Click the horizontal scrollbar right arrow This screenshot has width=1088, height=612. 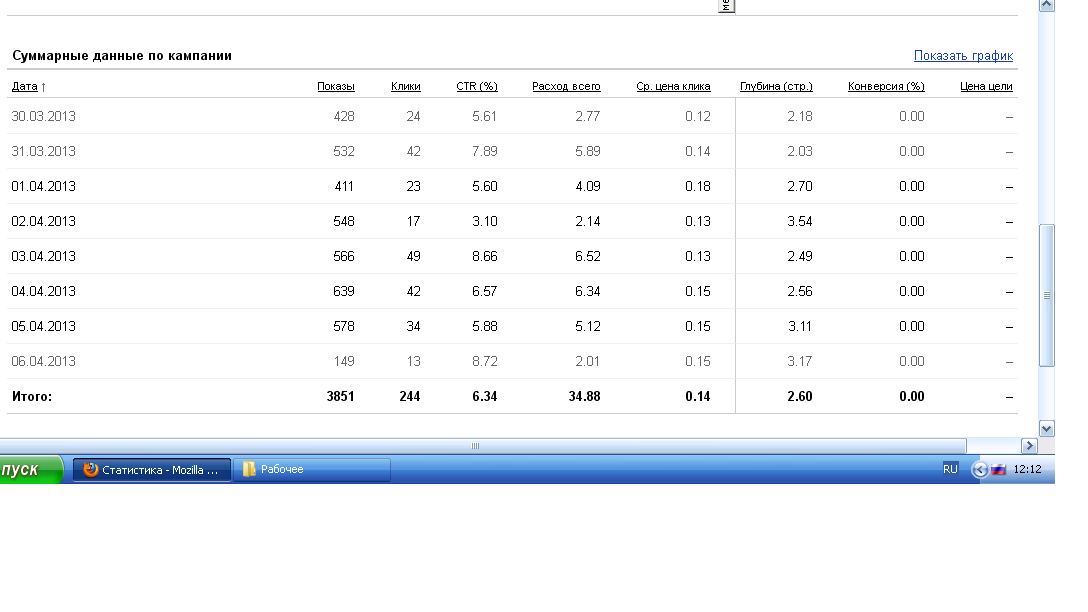click(x=1029, y=446)
